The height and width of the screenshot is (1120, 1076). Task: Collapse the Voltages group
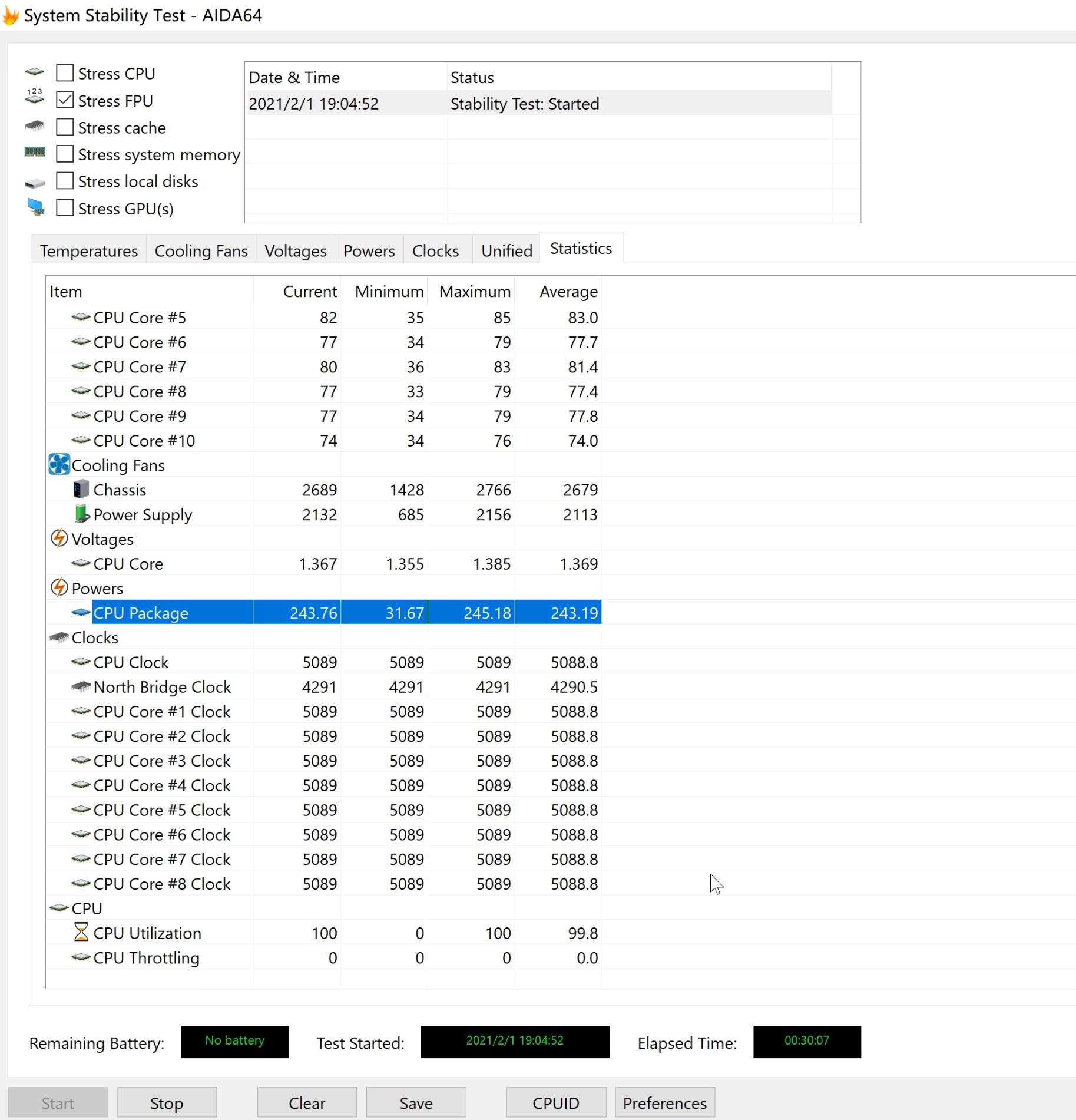click(x=102, y=538)
